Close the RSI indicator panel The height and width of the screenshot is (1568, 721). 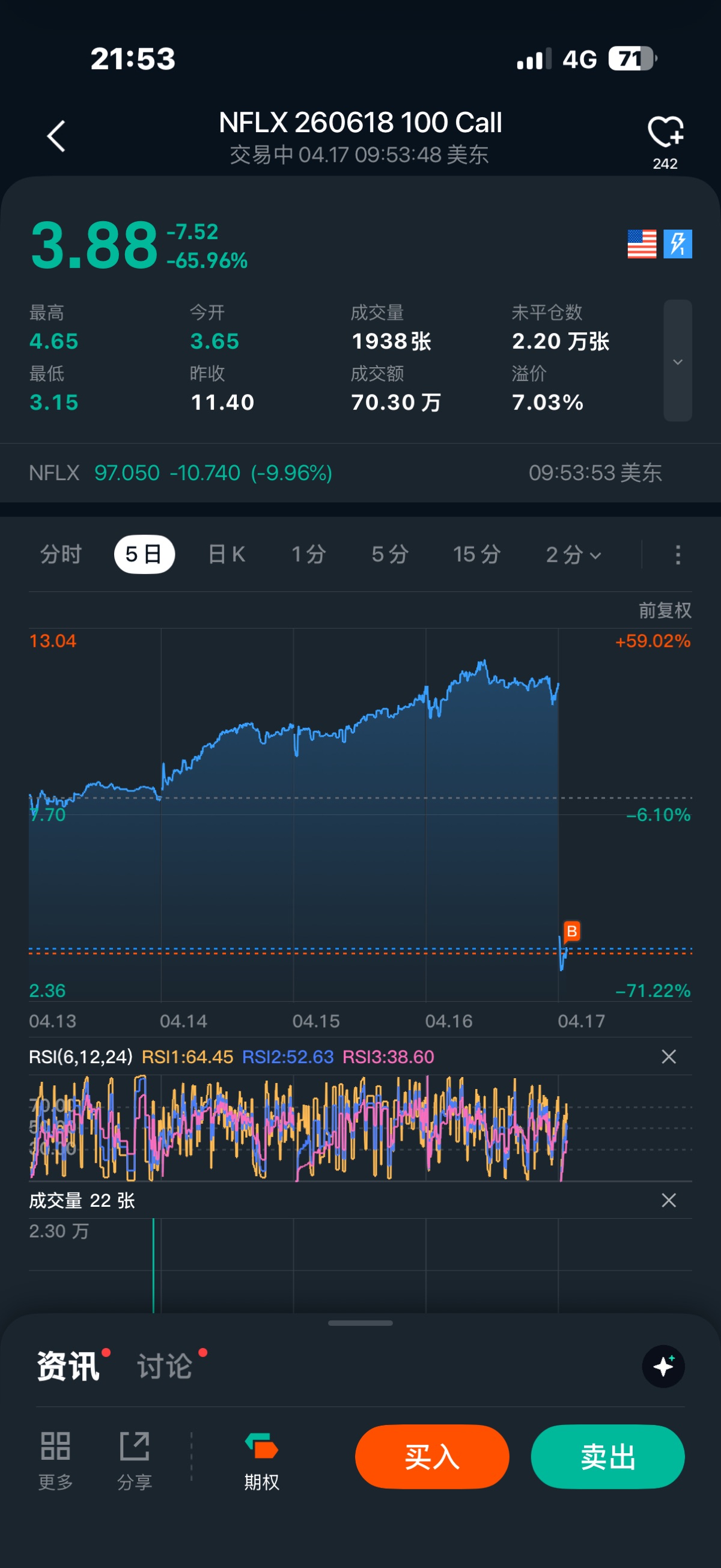coord(669,1057)
